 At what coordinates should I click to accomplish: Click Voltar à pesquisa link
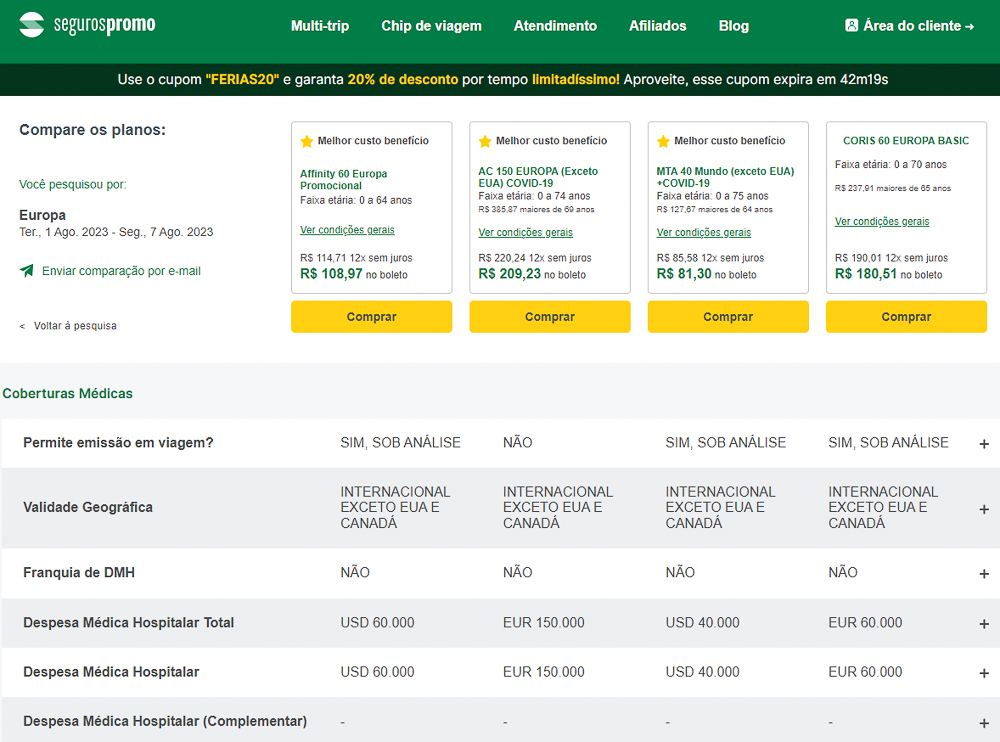point(75,326)
